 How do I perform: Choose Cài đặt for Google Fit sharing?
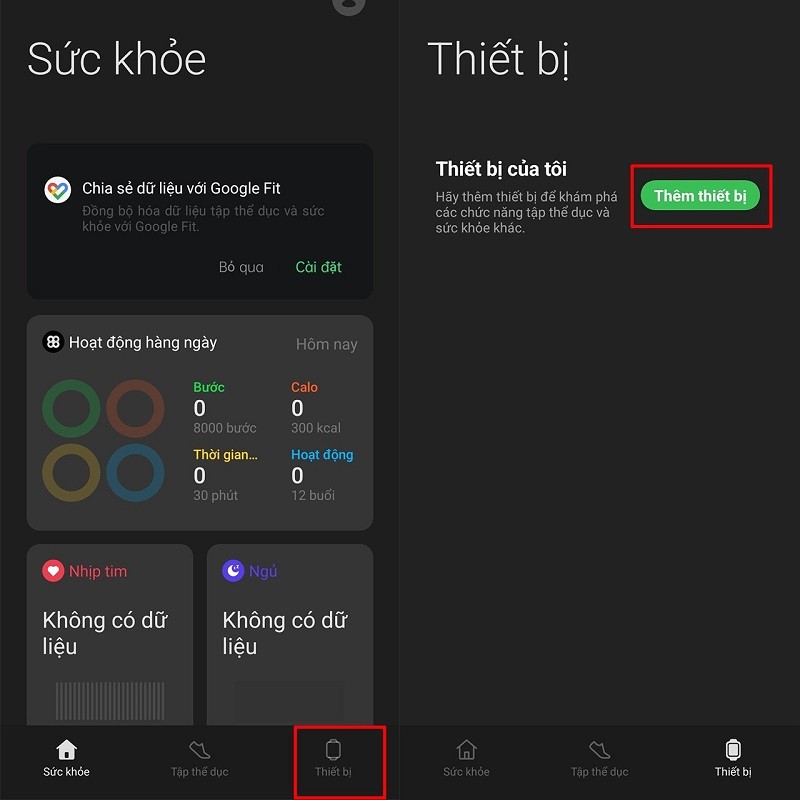pos(318,267)
